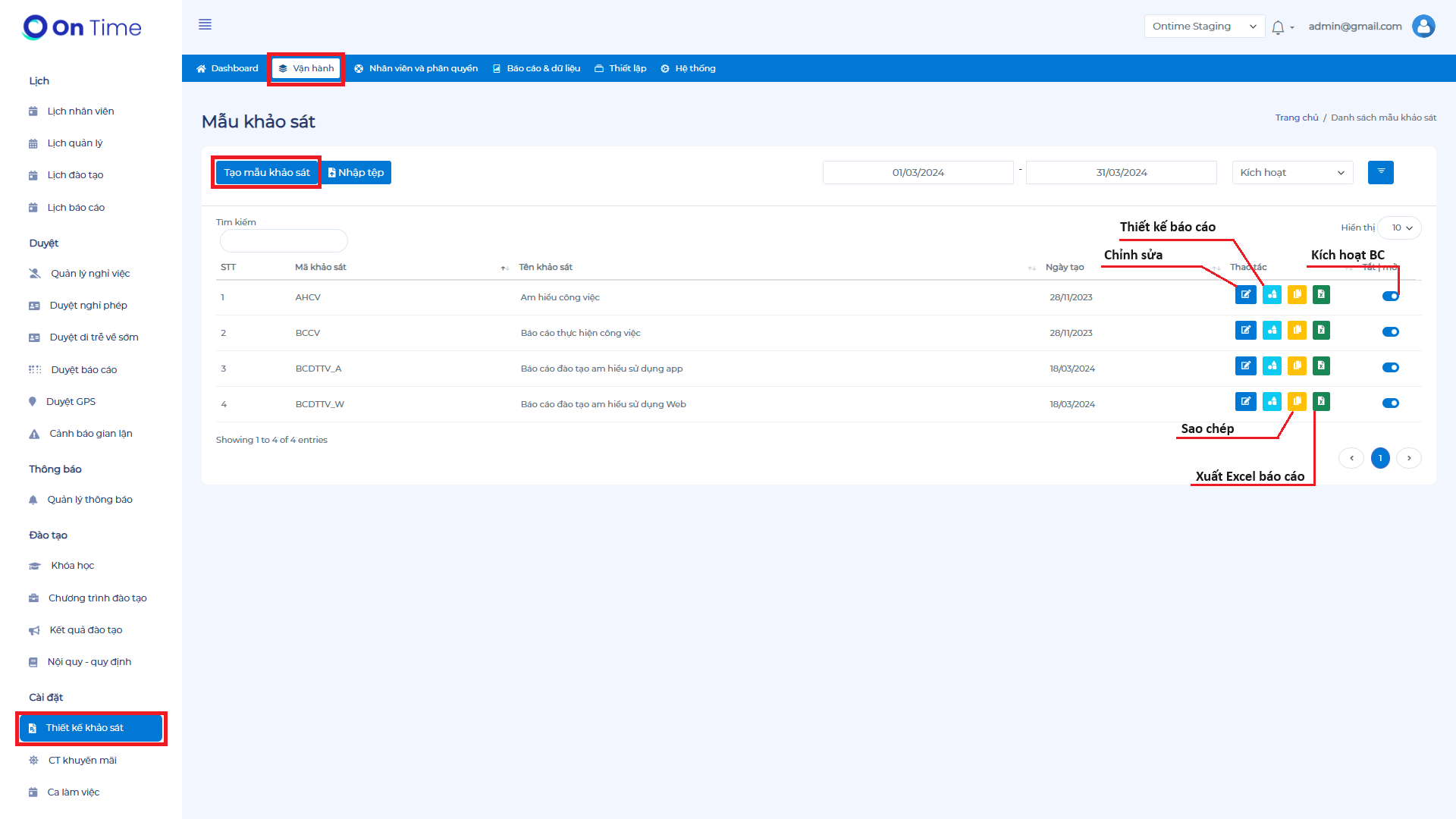Toggle the hamburger sidebar menu
This screenshot has height=819, width=1456.
[x=205, y=25]
